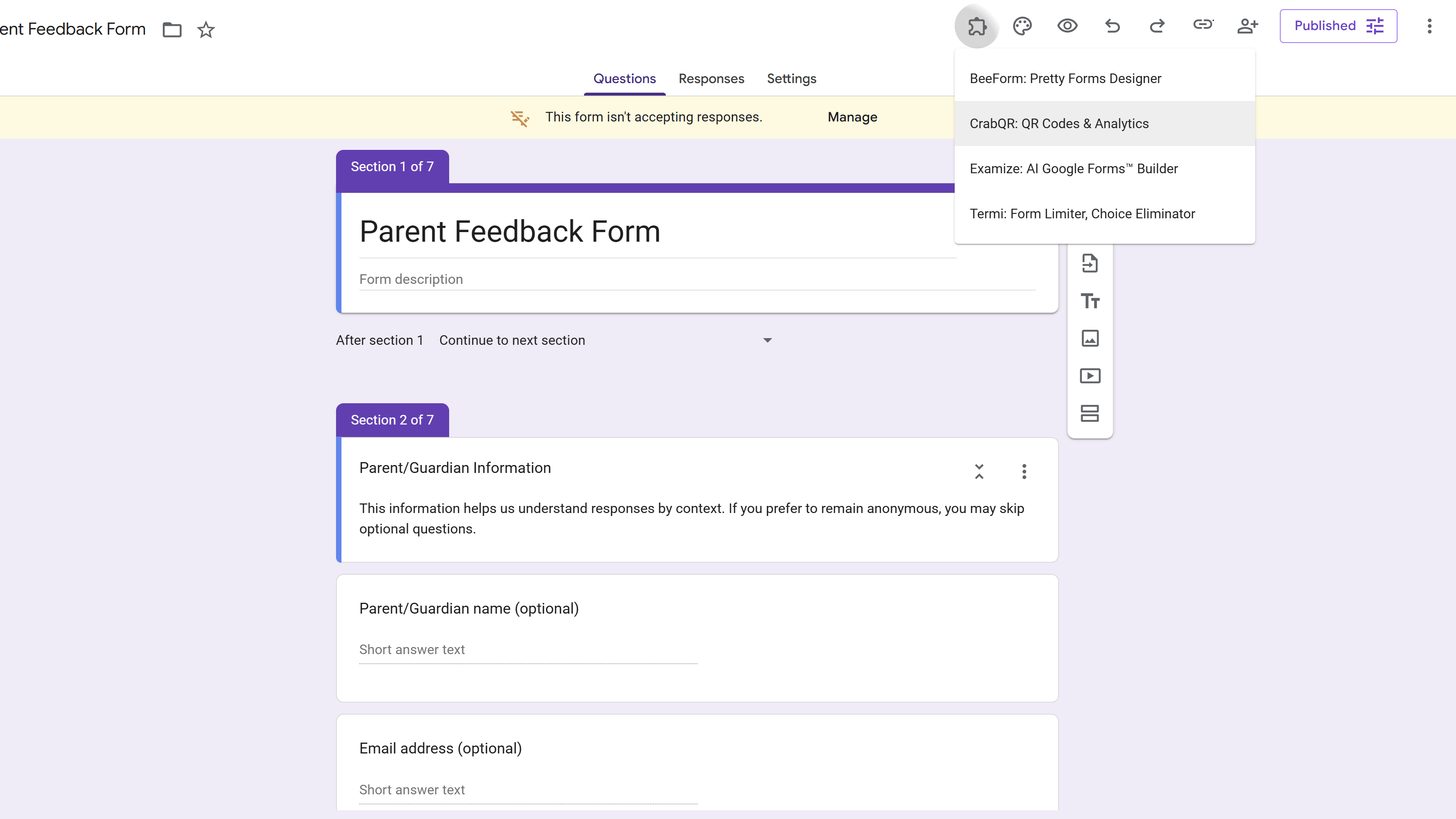This screenshot has width=1456, height=819.
Task: Copy the responder link icon
Action: pos(1203,26)
